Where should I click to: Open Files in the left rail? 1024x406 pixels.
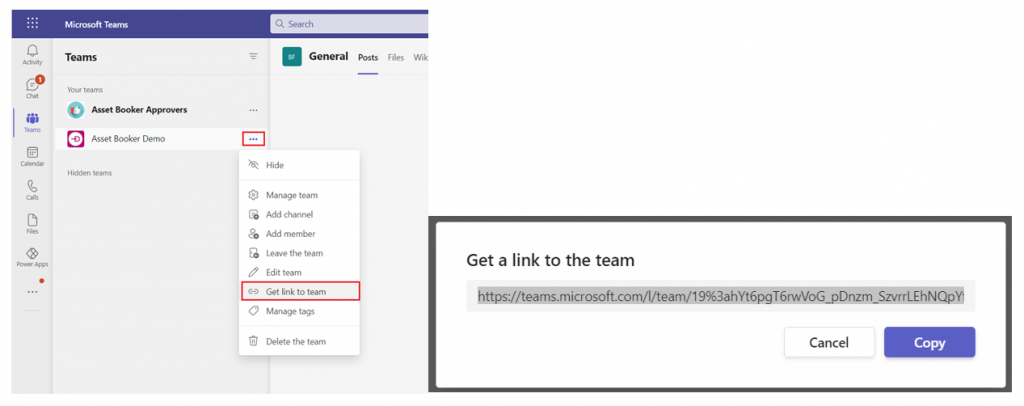pos(32,224)
